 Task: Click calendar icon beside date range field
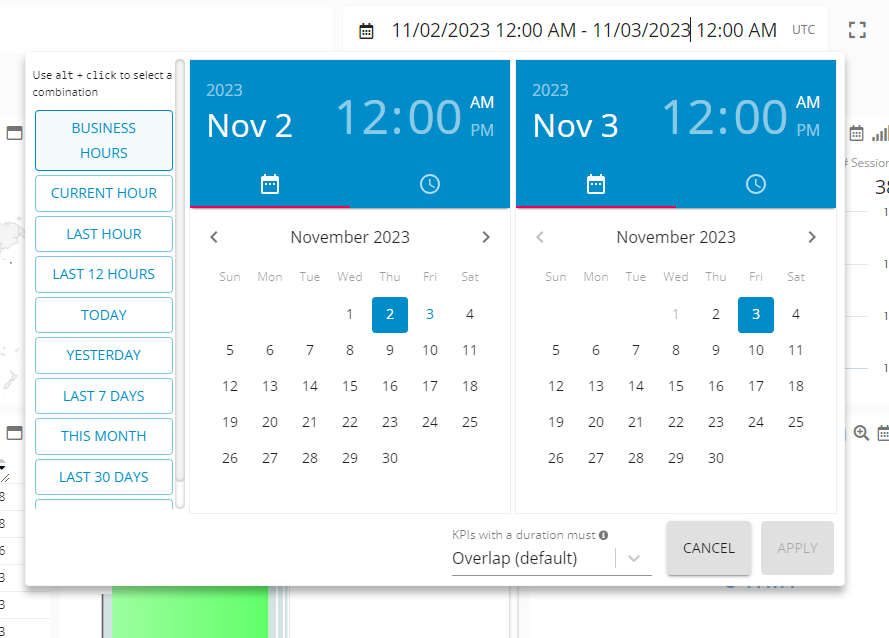367,31
